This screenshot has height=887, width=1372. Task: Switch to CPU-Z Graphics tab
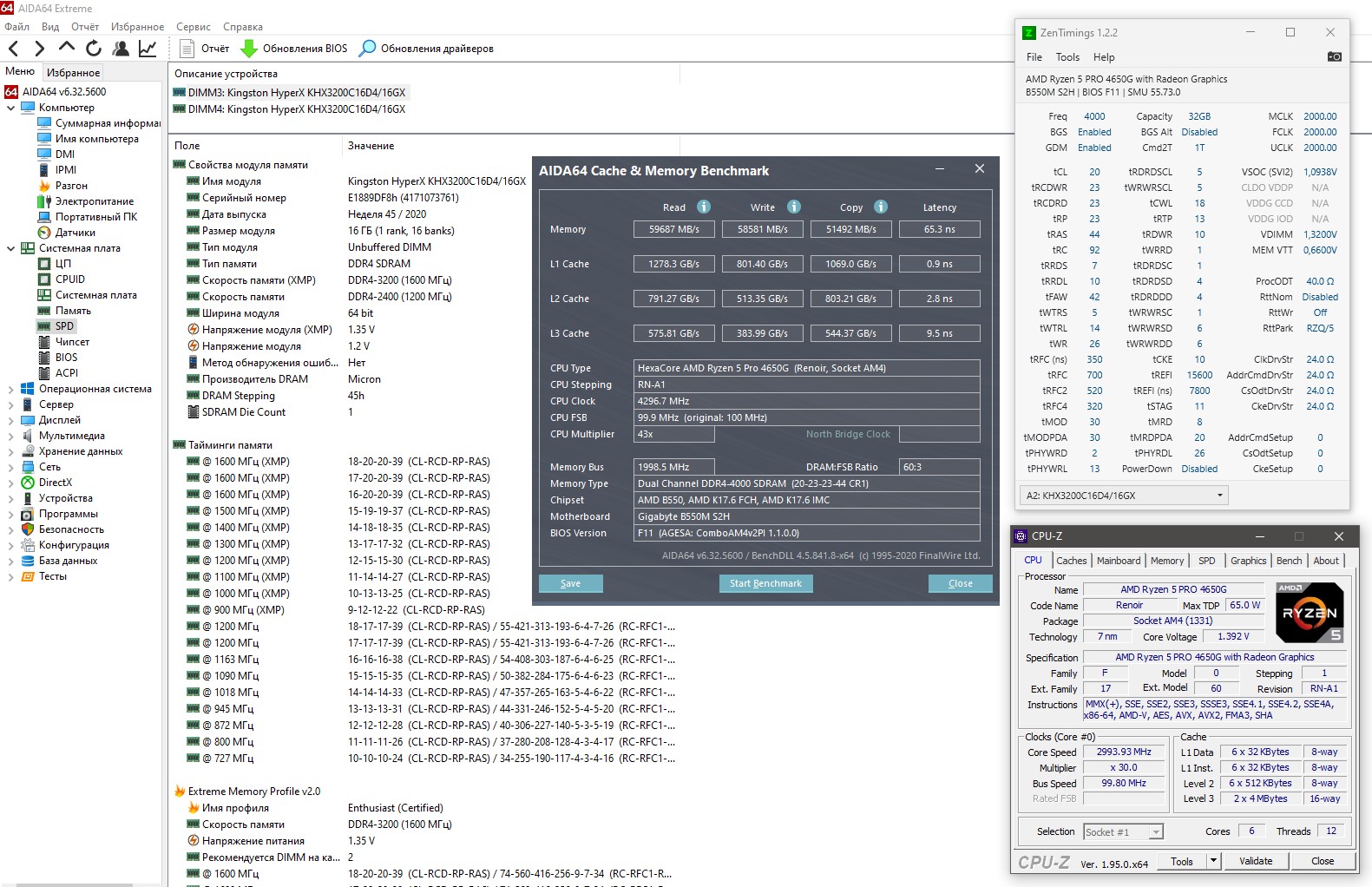(x=1248, y=561)
